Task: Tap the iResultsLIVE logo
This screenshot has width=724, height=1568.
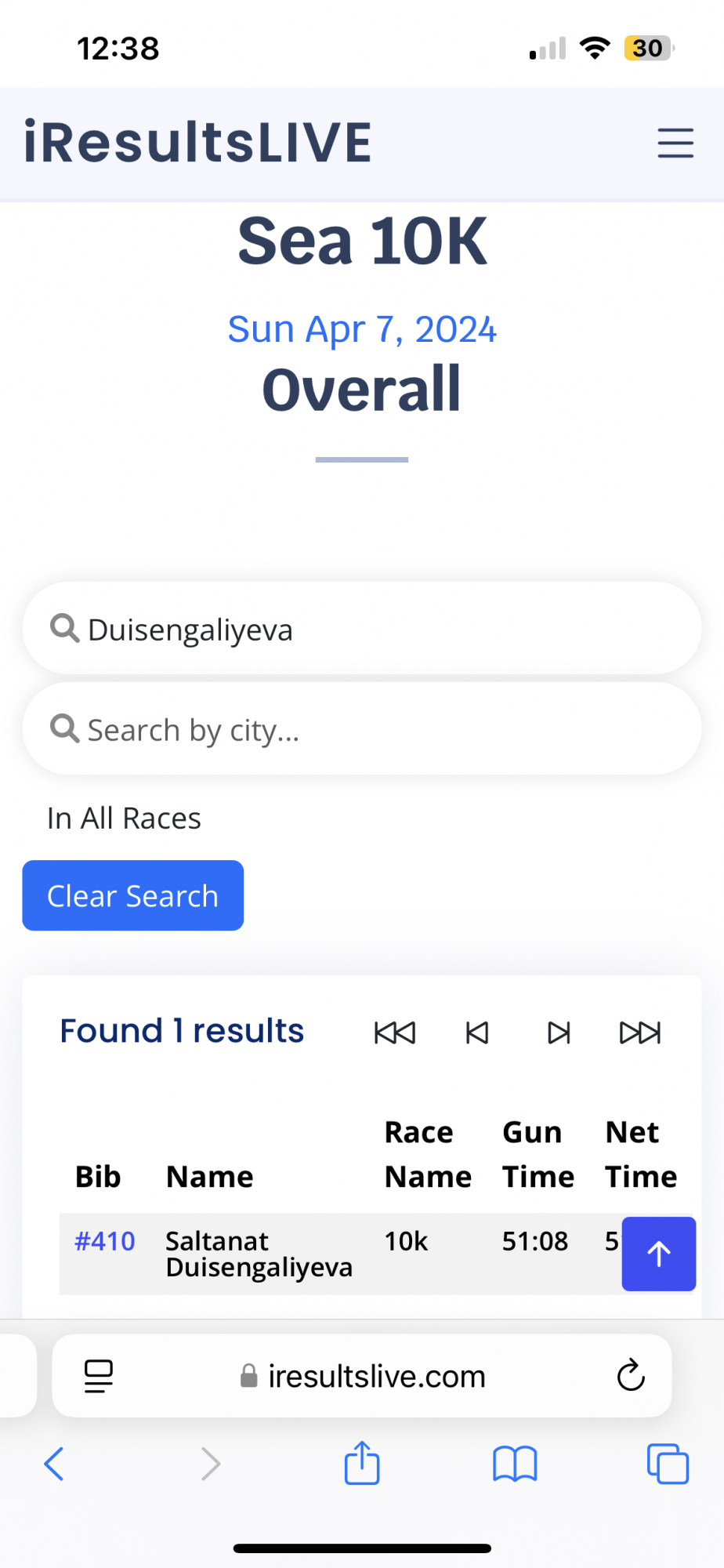Action: click(198, 143)
